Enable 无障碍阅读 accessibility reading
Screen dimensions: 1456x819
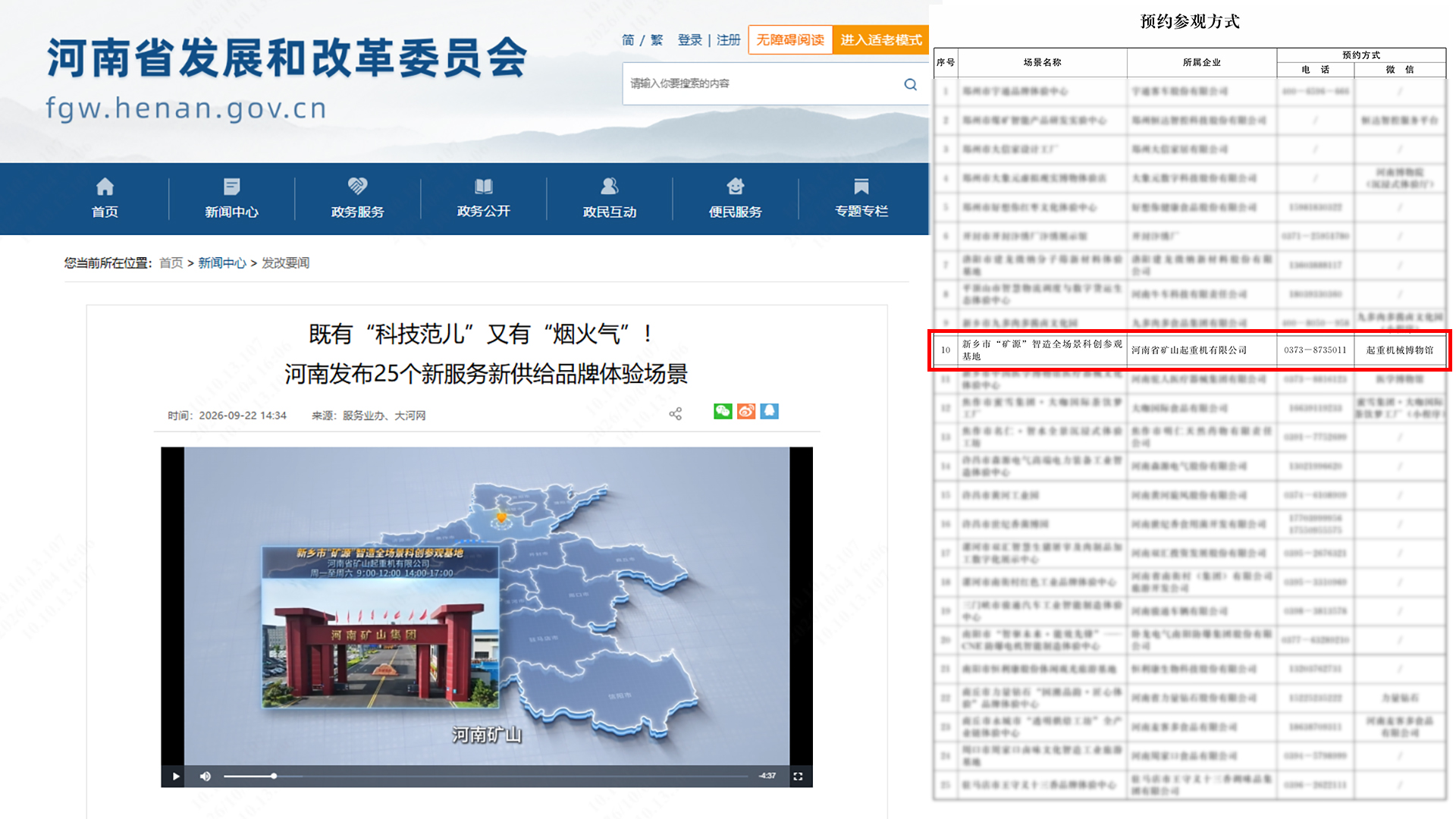790,39
